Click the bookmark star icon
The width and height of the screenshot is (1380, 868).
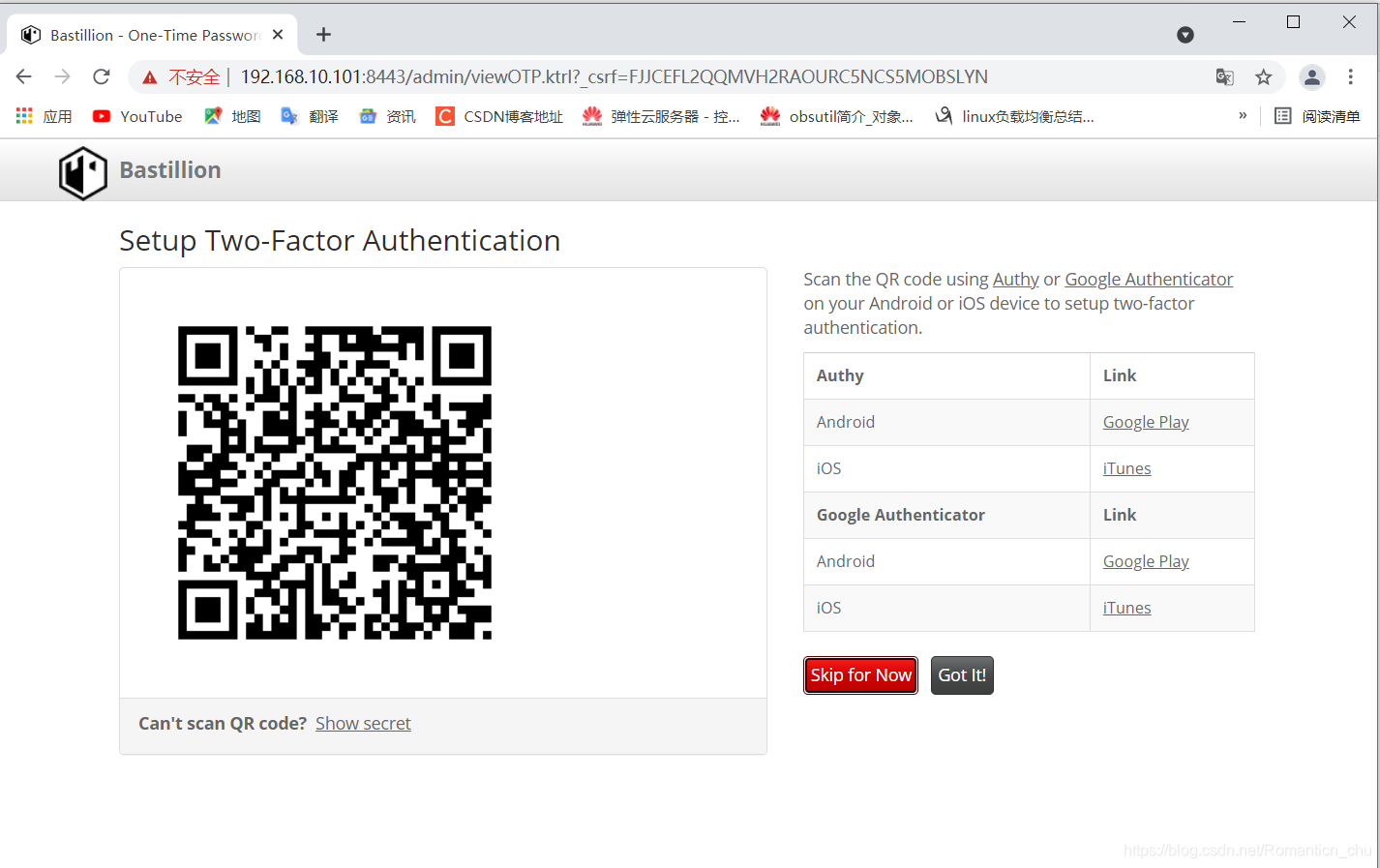pyautogui.click(x=1264, y=76)
